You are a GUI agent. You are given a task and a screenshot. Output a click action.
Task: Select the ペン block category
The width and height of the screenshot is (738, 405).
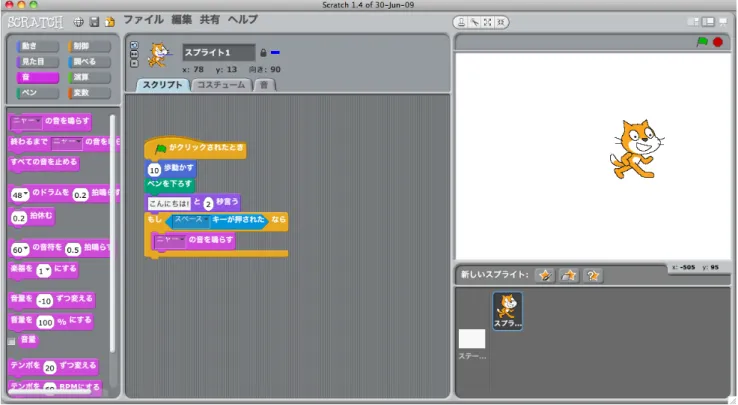point(38,93)
